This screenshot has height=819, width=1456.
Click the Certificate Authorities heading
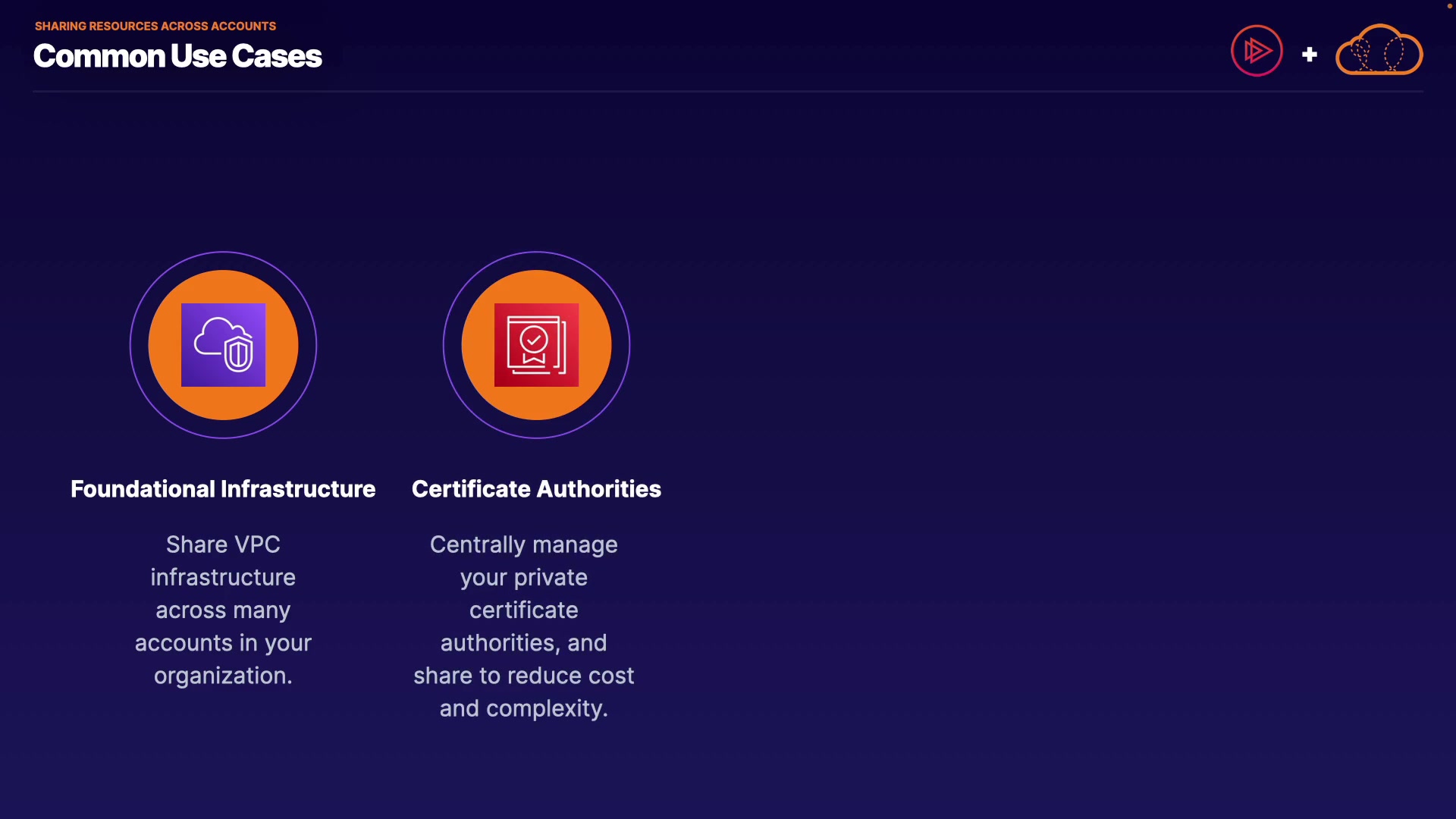pyautogui.click(x=536, y=489)
